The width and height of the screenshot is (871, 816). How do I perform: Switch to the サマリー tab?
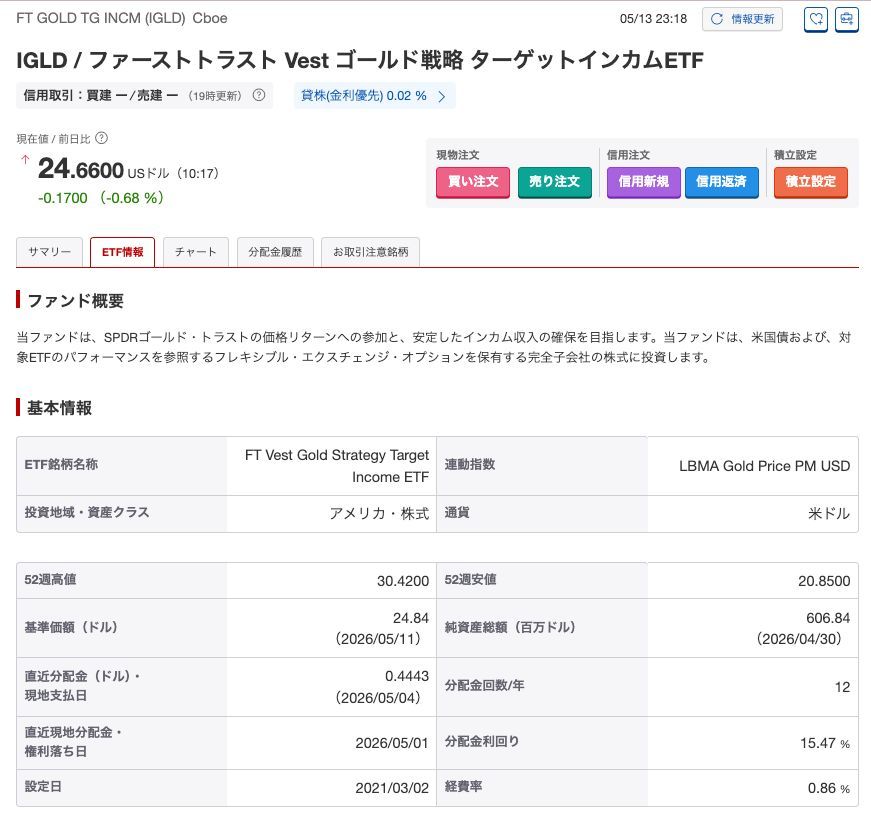[x=49, y=252]
